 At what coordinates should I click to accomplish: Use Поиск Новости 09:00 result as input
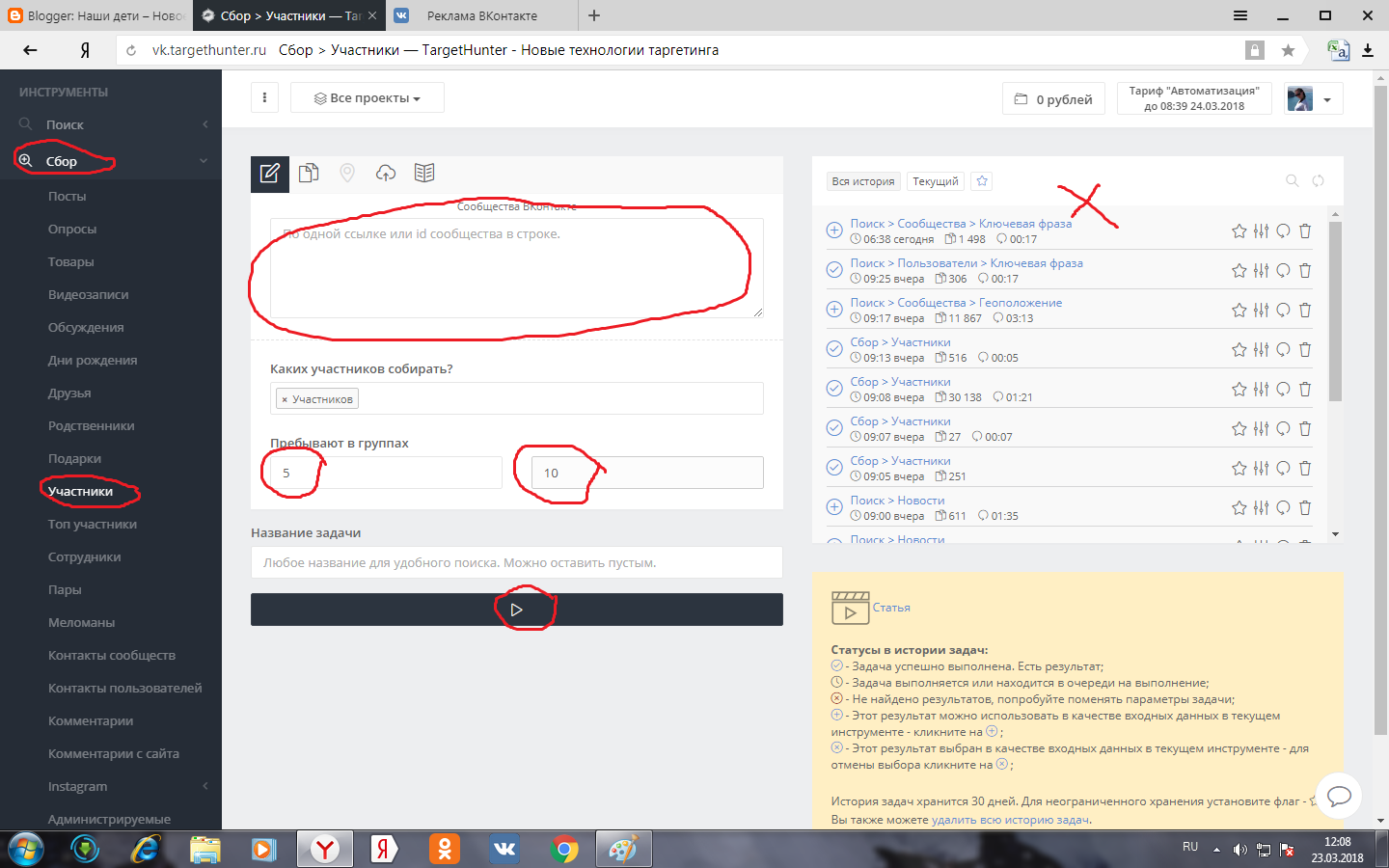tap(834, 507)
